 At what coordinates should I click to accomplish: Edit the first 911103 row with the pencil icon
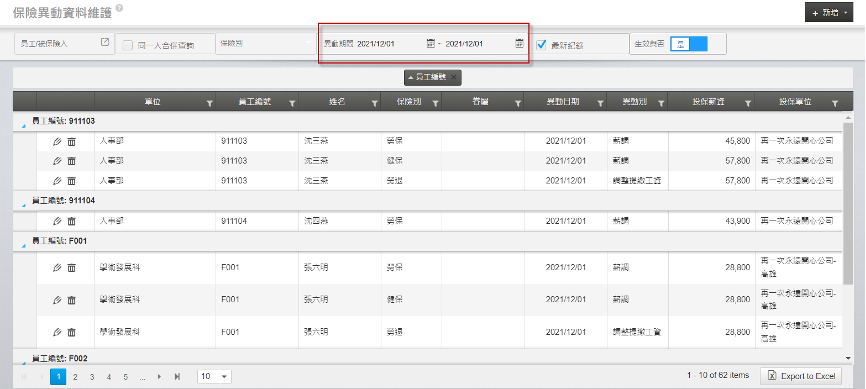coord(57,142)
